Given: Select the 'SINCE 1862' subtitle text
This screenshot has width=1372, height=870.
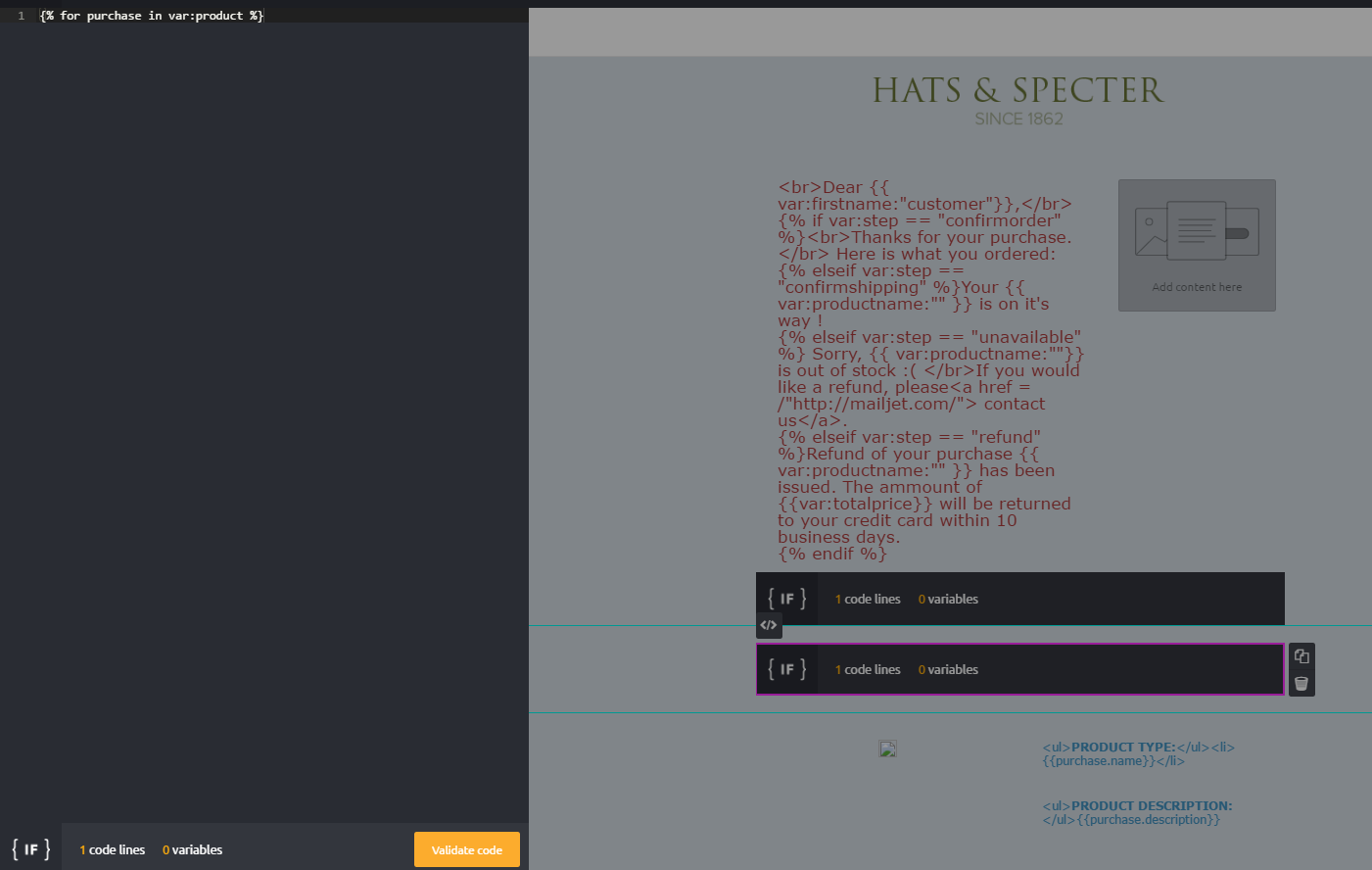Looking at the screenshot, I should pos(1018,119).
